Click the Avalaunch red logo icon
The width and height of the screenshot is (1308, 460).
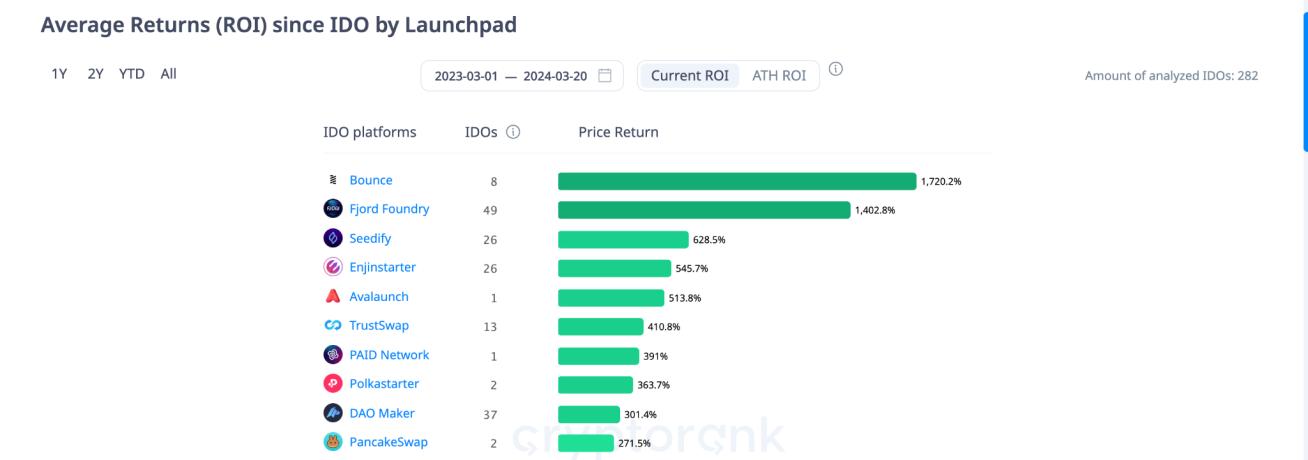coord(333,296)
